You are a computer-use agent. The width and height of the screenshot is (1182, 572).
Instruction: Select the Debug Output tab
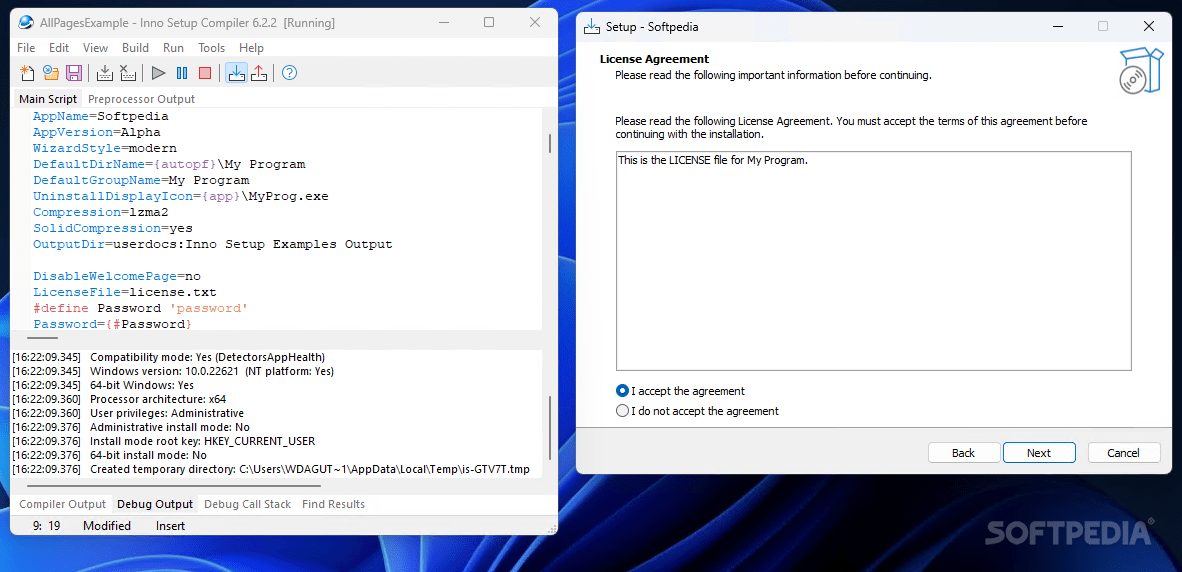point(155,504)
